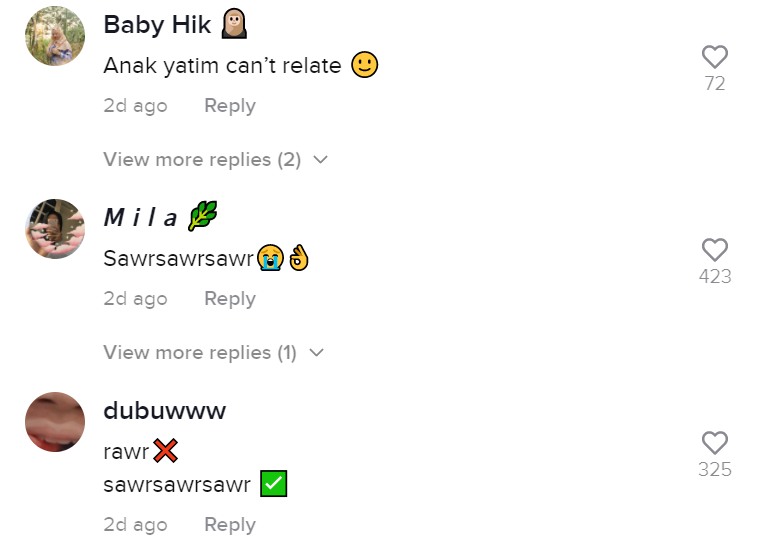Click the 423 likes count

click(x=715, y=277)
